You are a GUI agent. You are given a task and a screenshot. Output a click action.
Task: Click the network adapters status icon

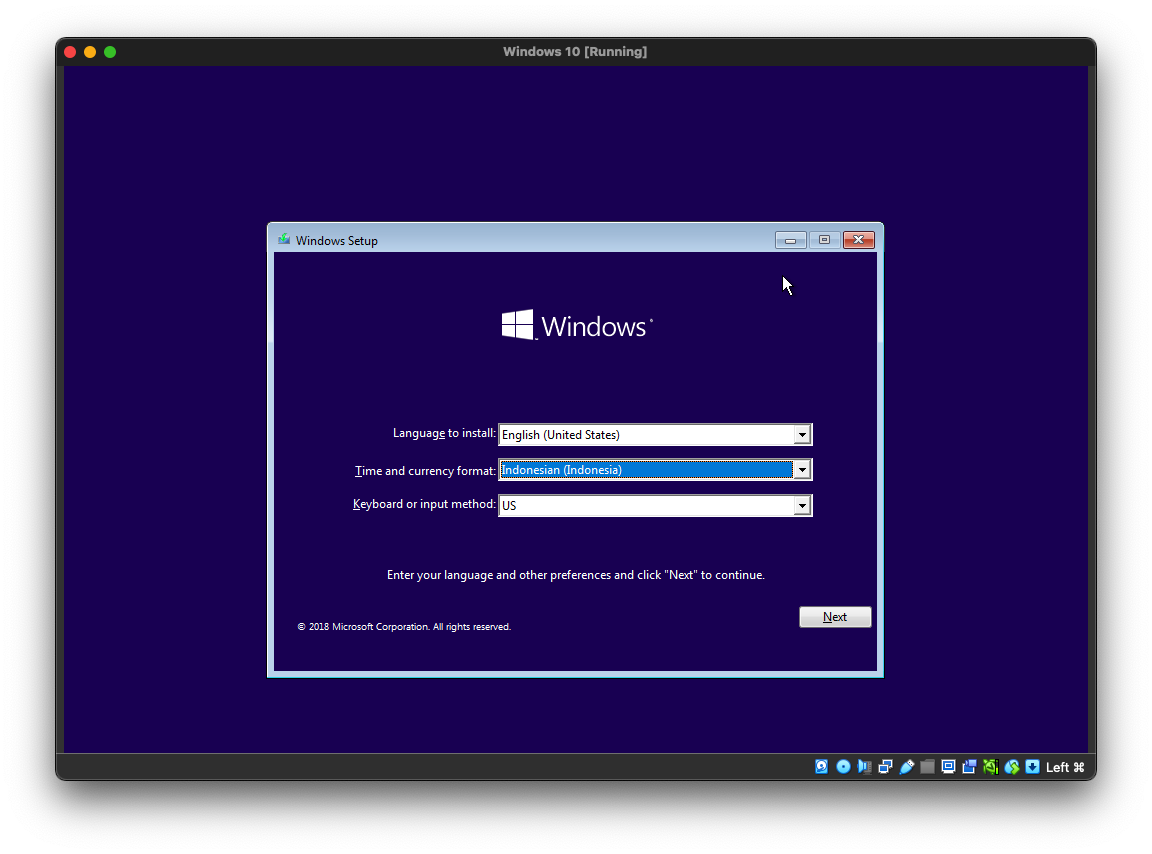pyautogui.click(x=885, y=767)
